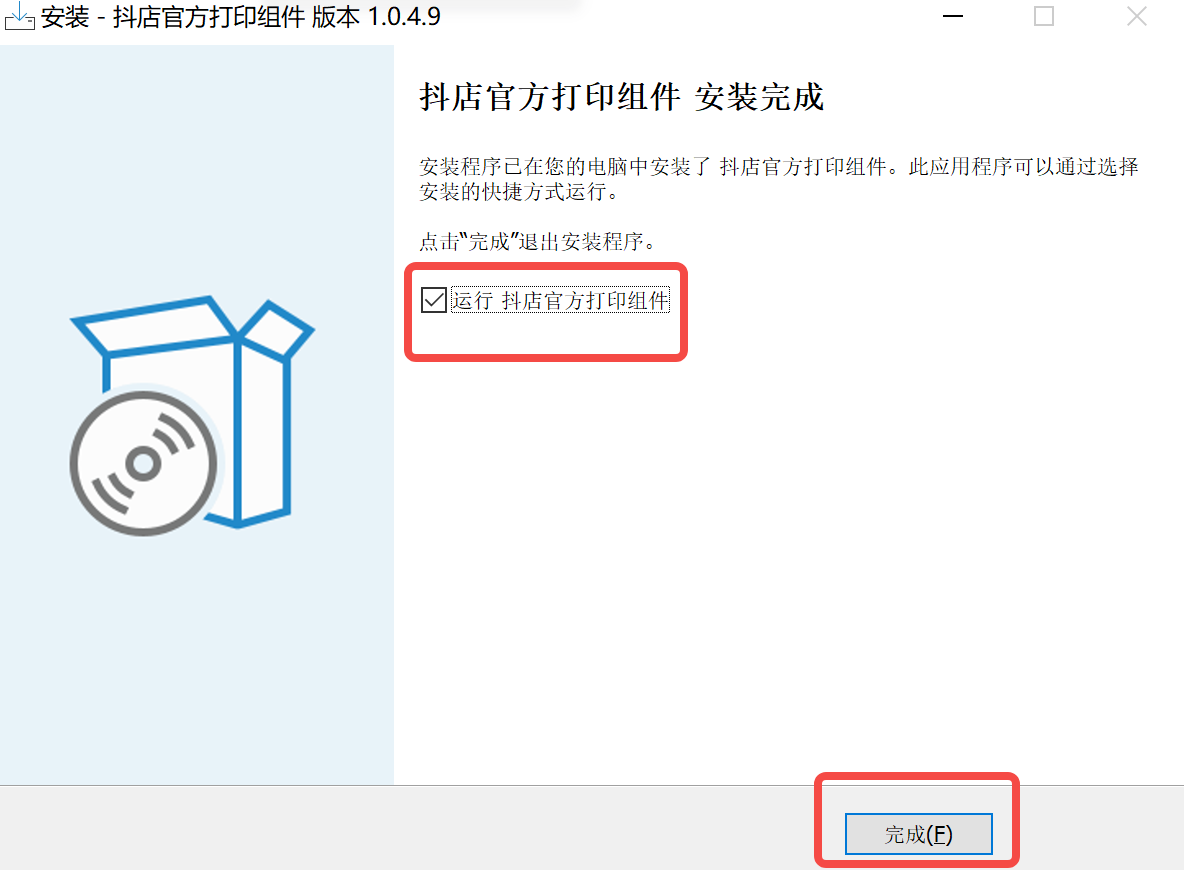Image resolution: width=1184 pixels, height=870 pixels.
Task: Click 完成(F) to finish installation
Action: tap(918, 834)
